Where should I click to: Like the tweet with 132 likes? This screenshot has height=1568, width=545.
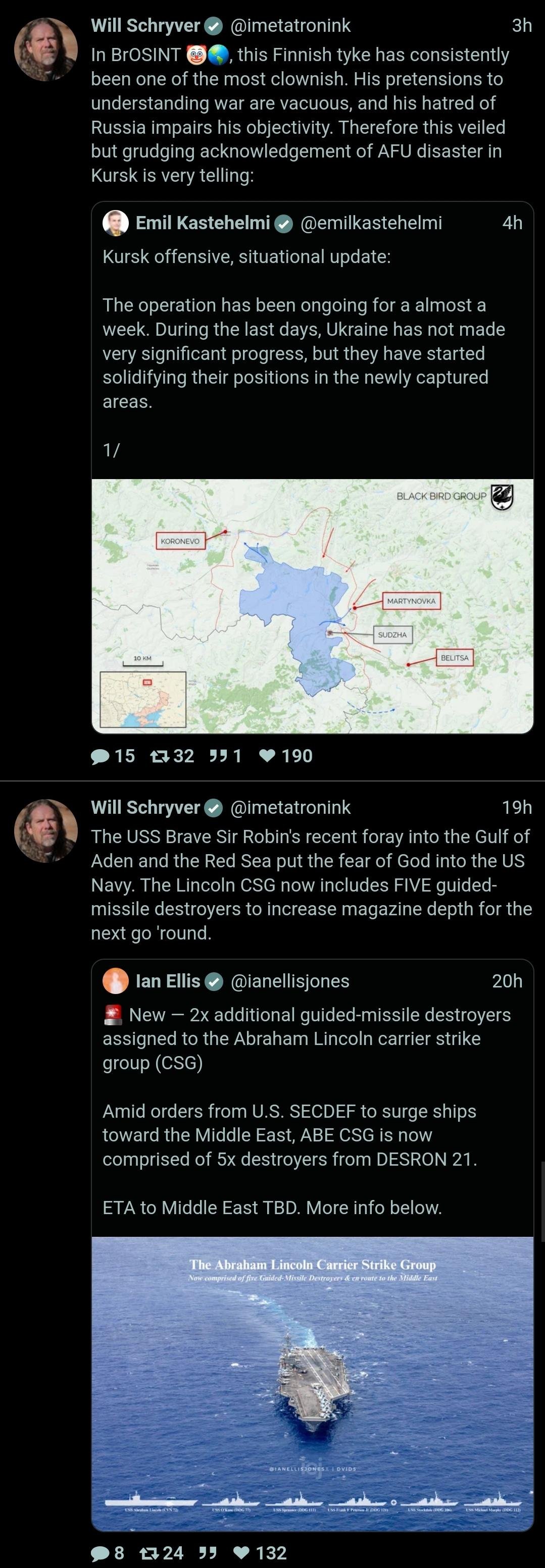pos(242,1553)
